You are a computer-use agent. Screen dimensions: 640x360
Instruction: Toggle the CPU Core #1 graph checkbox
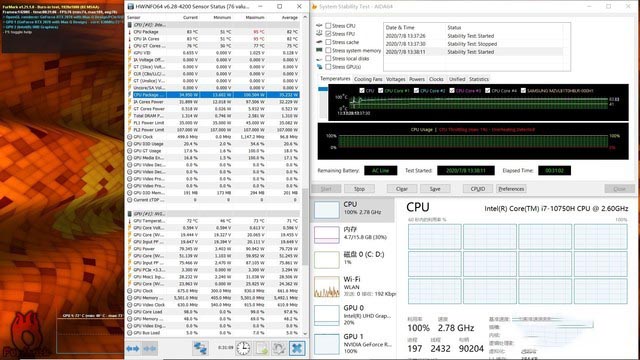(380, 91)
